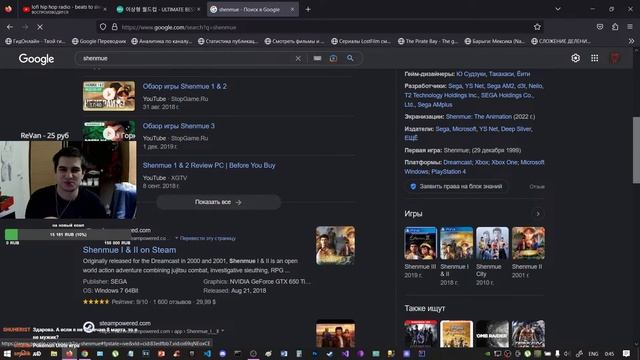The height and width of the screenshot is (360, 640).
Task: Open Firefox hamburger menu
Action: [x=630, y=27]
